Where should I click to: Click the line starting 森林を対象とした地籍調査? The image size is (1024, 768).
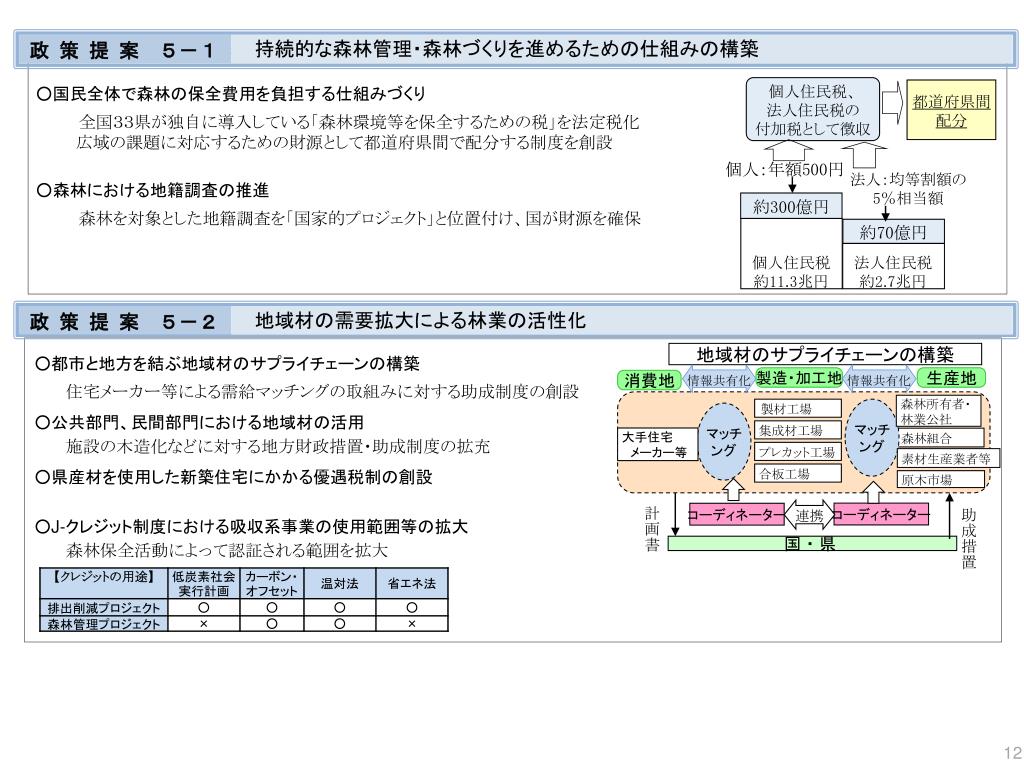coord(359,218)
